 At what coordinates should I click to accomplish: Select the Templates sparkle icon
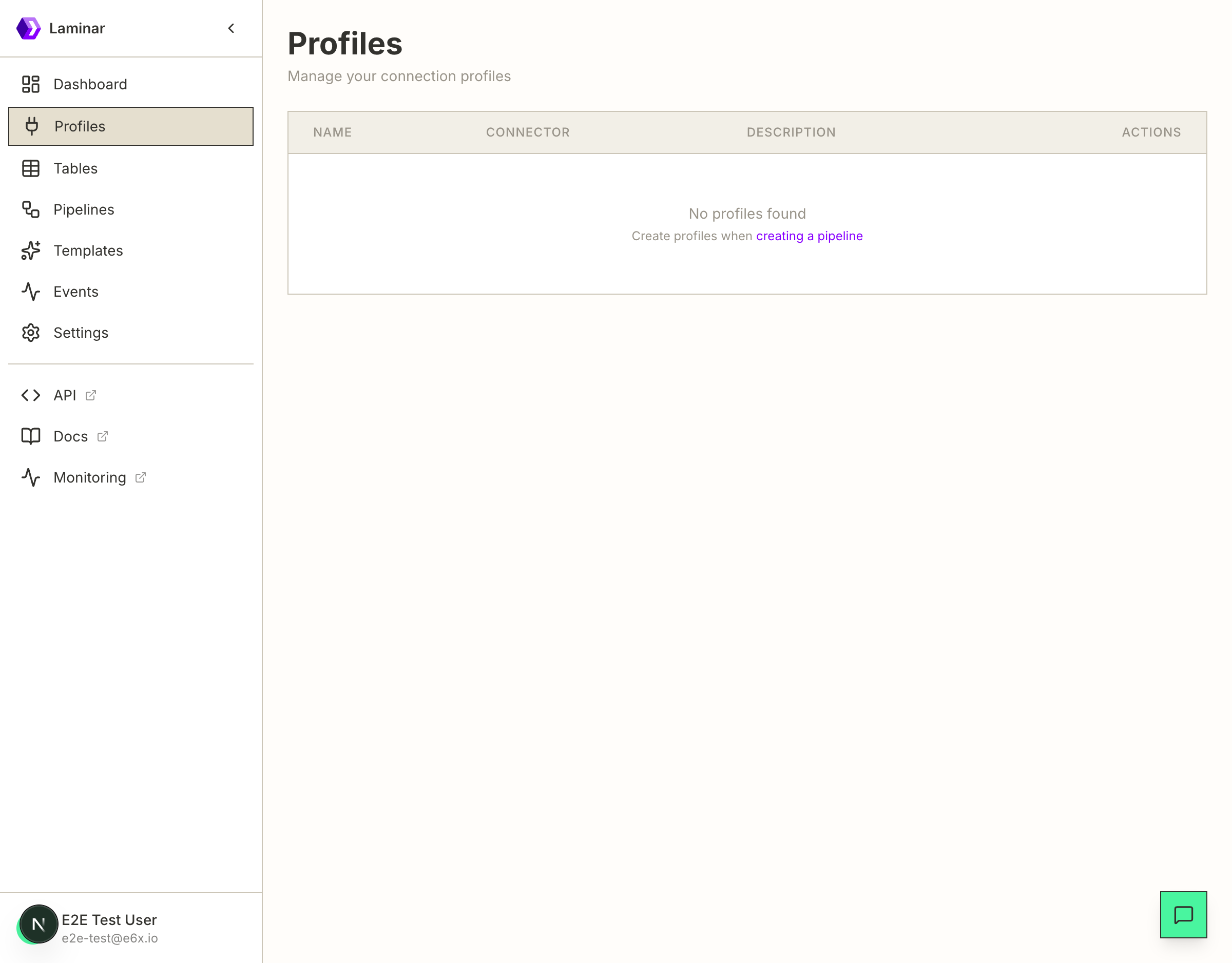pos(30,251)
